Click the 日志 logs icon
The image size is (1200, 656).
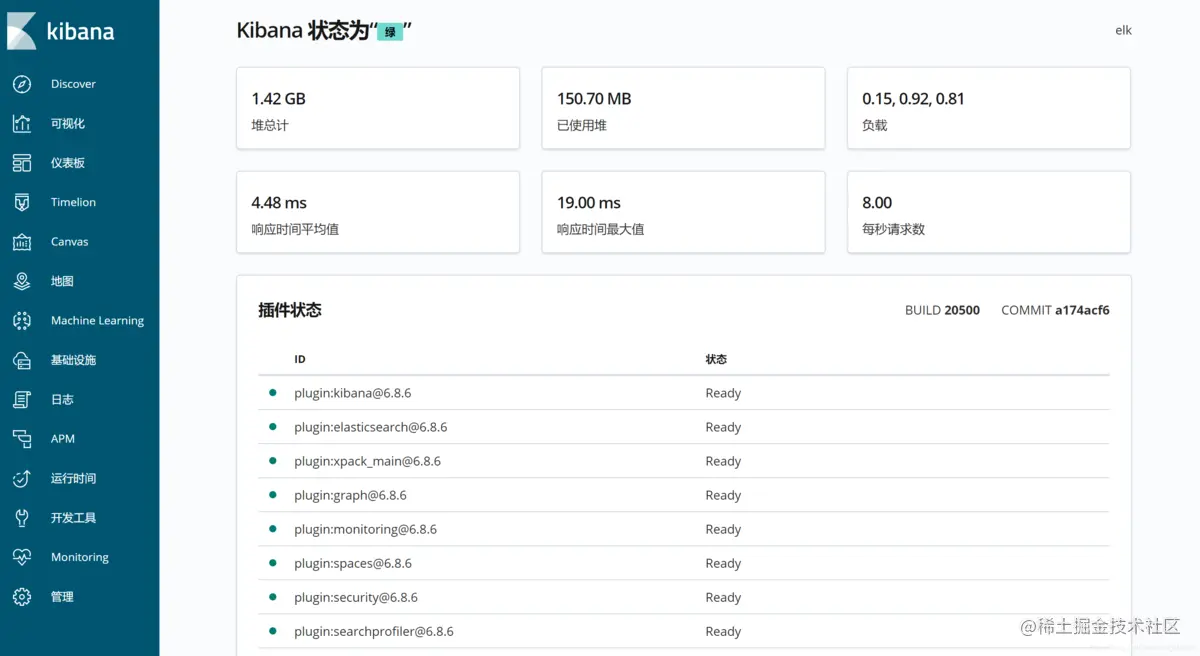click(22, 399)
